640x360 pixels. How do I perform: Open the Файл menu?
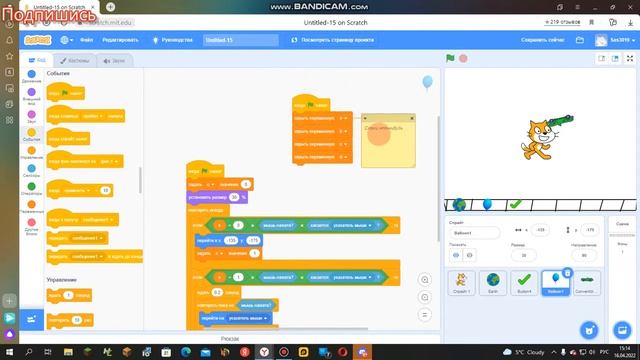pos(87,40)
